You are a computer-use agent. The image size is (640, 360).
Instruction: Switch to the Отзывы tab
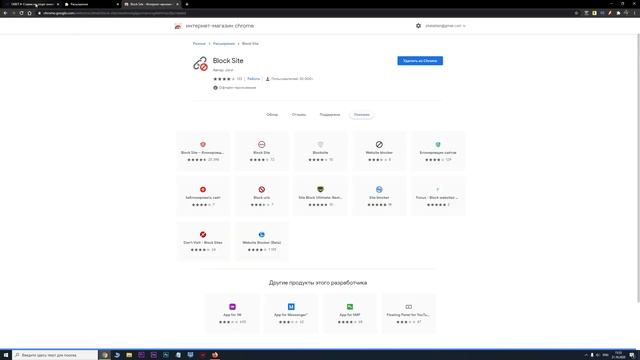coord(299,115)
